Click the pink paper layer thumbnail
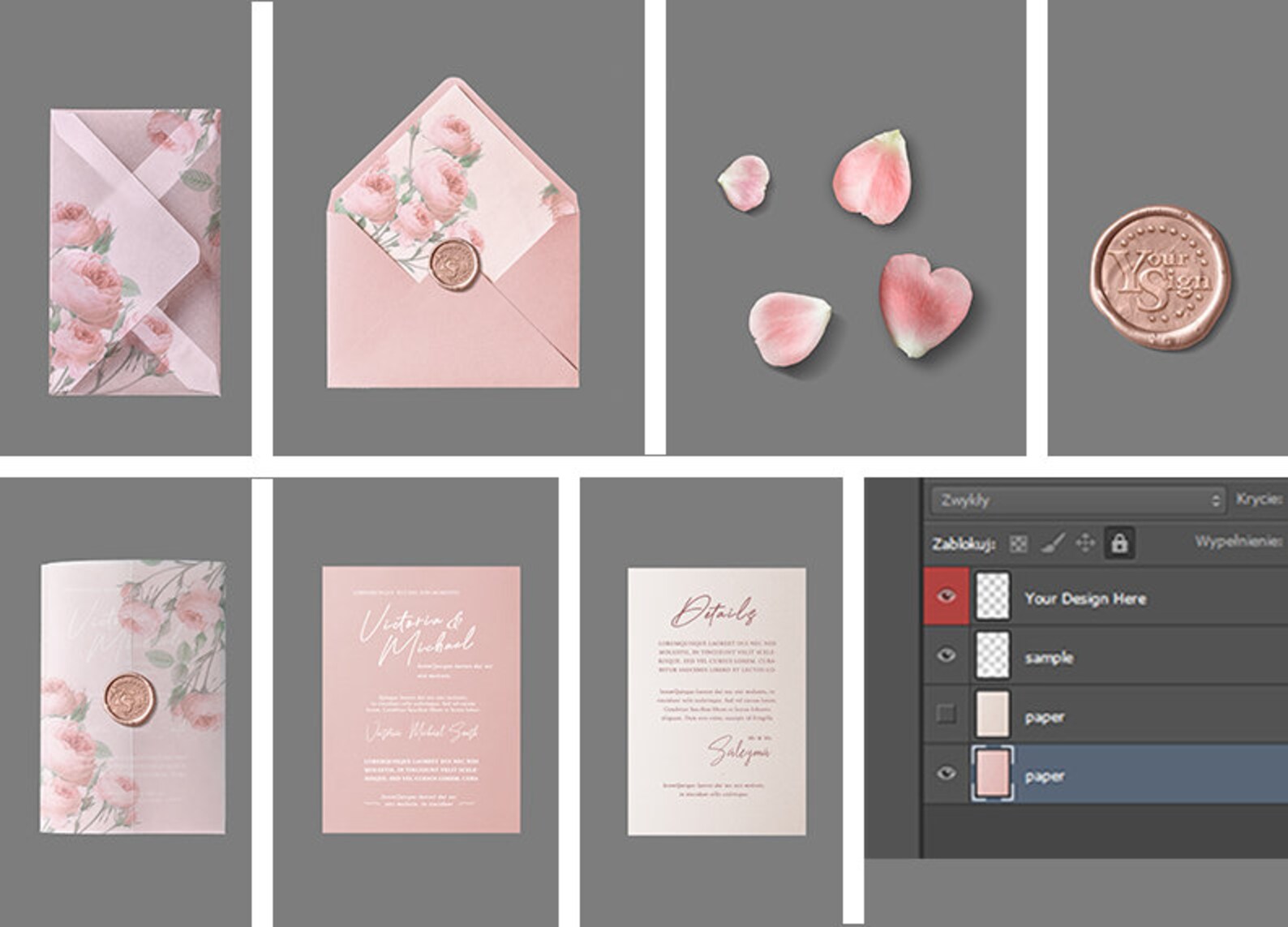Screen dimensions: 1288x927 tap(992, 773)
